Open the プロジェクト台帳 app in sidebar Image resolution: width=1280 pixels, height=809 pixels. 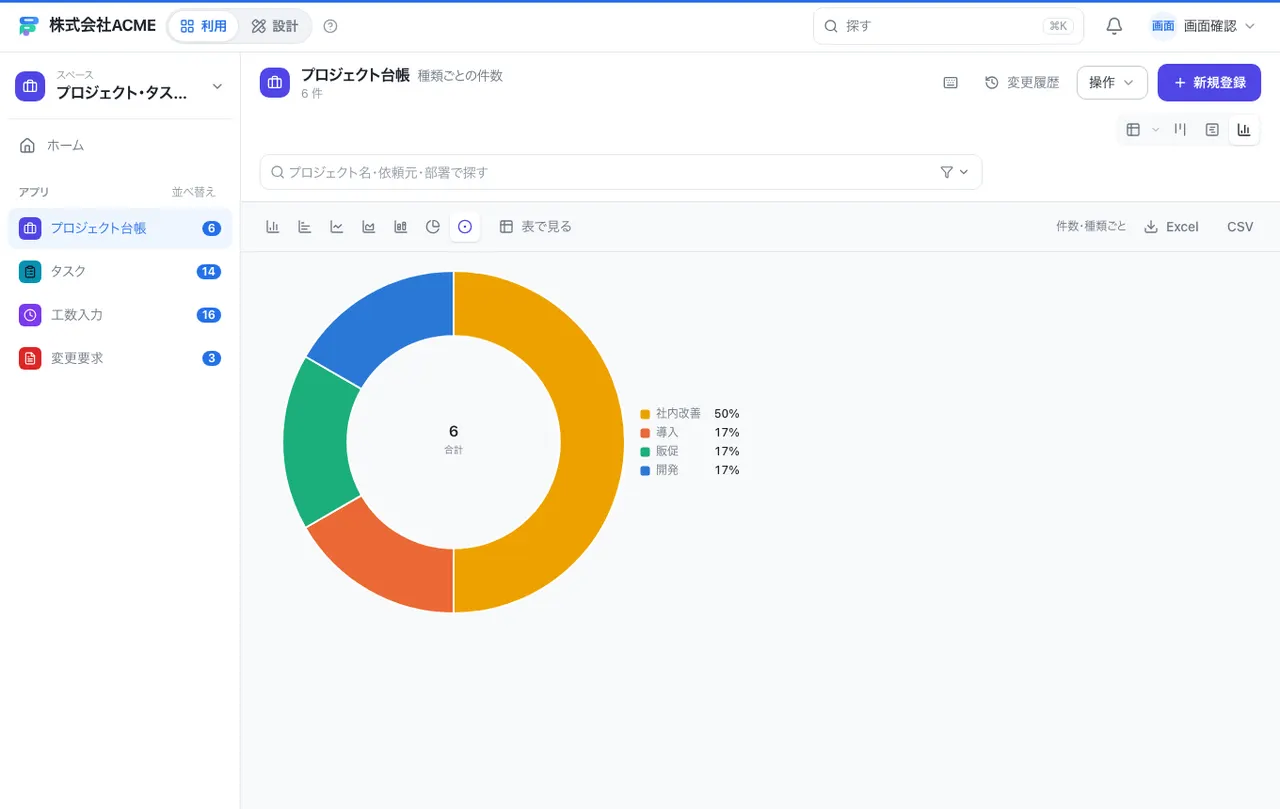coord(120,228)
